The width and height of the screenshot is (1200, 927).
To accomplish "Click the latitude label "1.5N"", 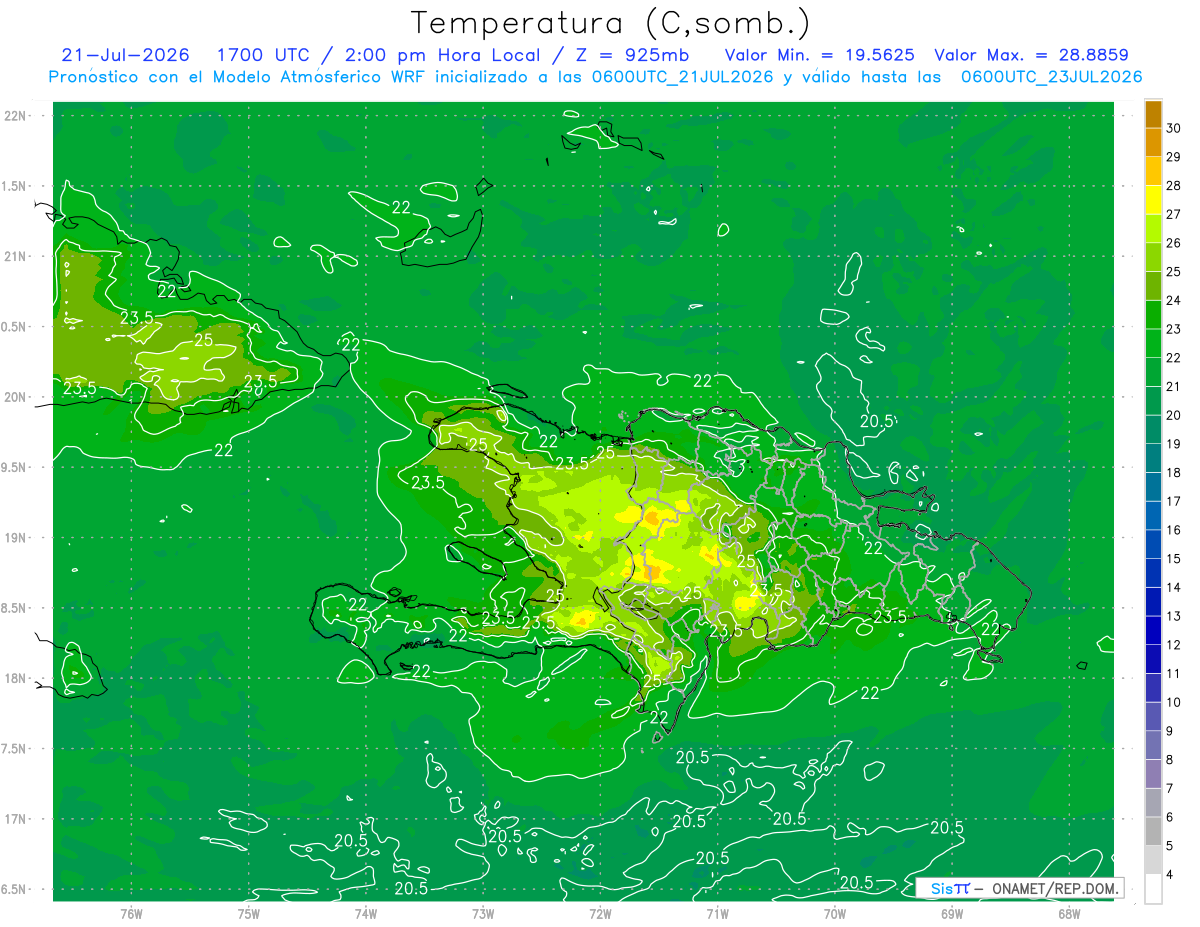I will (15, 186).
